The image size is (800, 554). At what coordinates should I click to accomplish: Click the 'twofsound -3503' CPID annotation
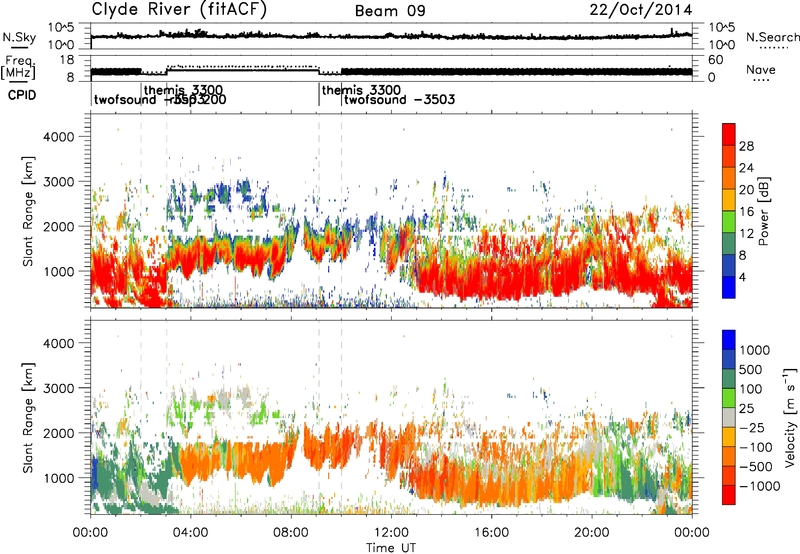click(399, 99)
